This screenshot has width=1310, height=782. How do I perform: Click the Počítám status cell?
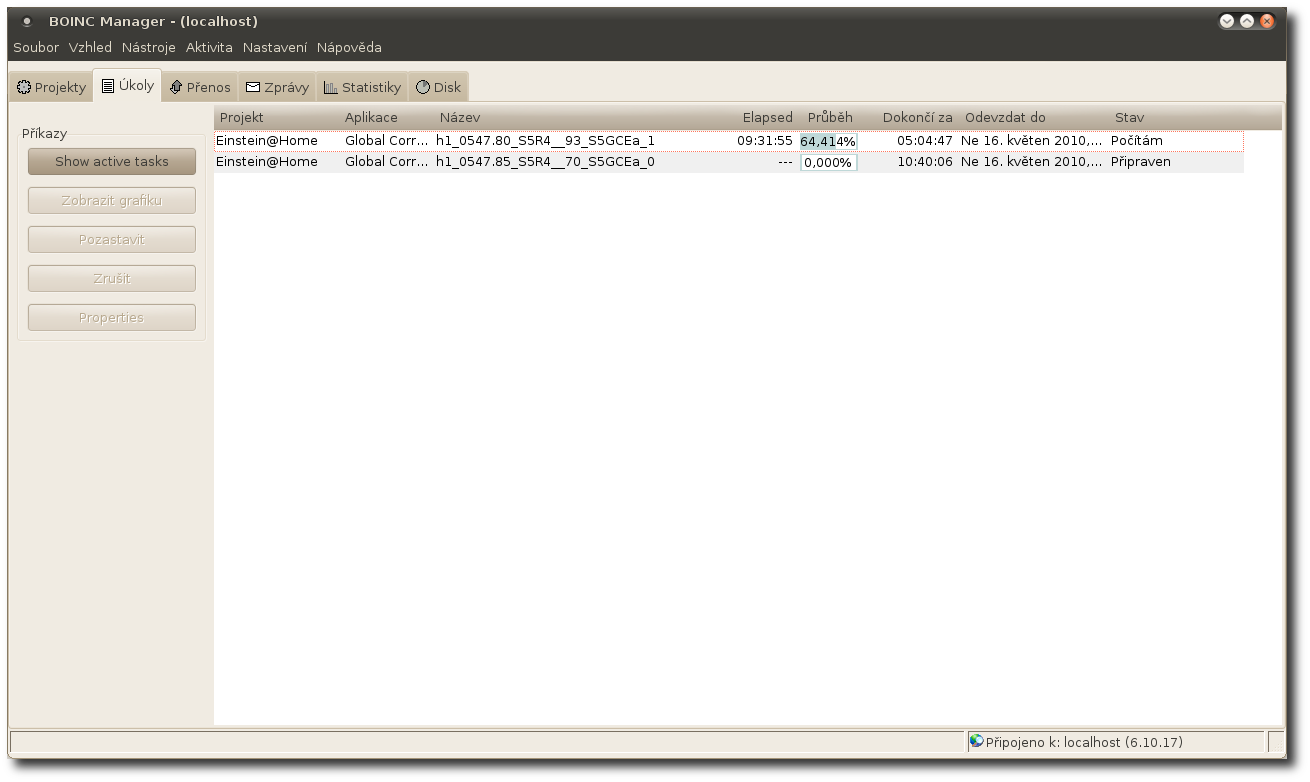tap(1137, 141)
